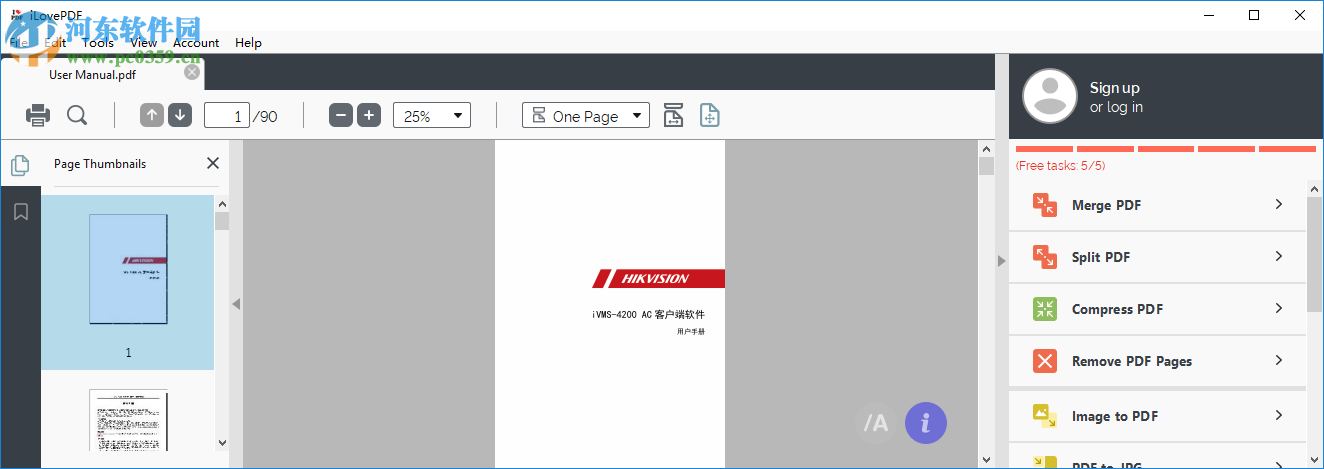1324x469 pixels.
Task: Open the Help menu
Action: click(248, 42)
